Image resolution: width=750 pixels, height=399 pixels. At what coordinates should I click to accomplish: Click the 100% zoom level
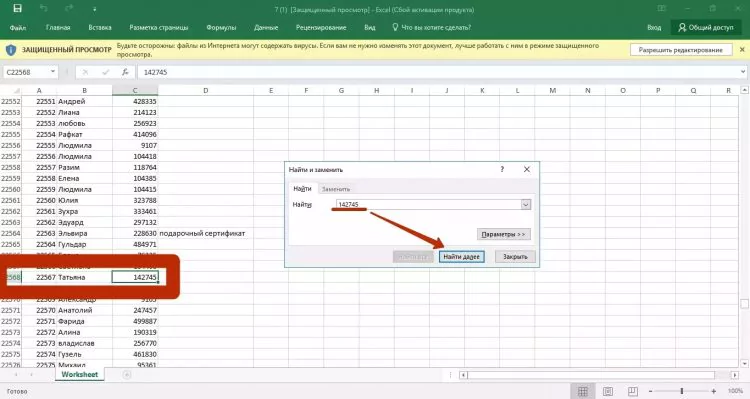pyautogui.click(x=735, y=391)
